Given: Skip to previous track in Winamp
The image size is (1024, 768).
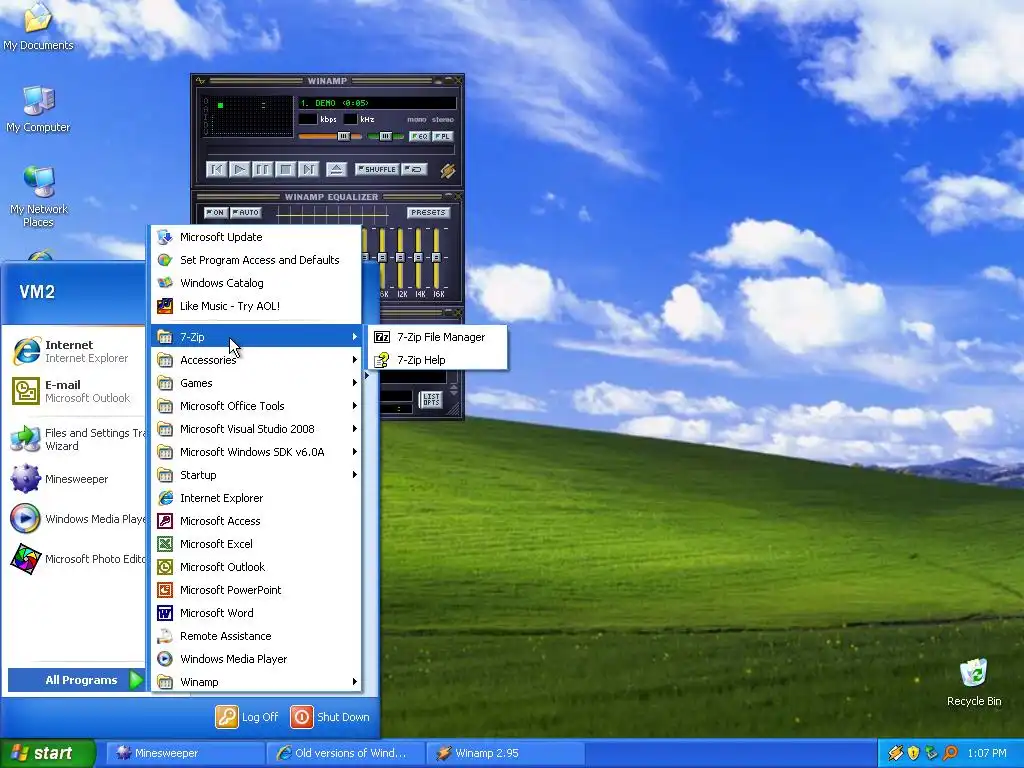Looking at the screenshot, I should pyautogui.click(x=216, y=169).
